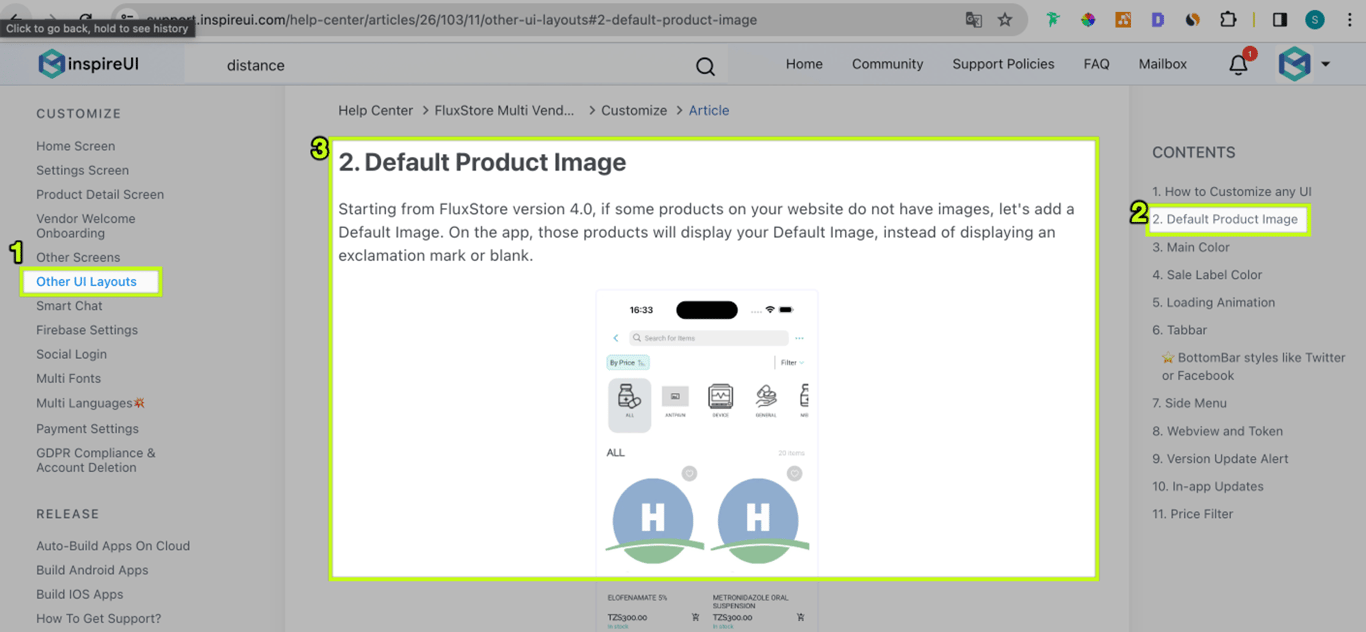1366x632 pixels.
Task: Jump to "3. Main Color" in Contents
Action: [1190, 247]
